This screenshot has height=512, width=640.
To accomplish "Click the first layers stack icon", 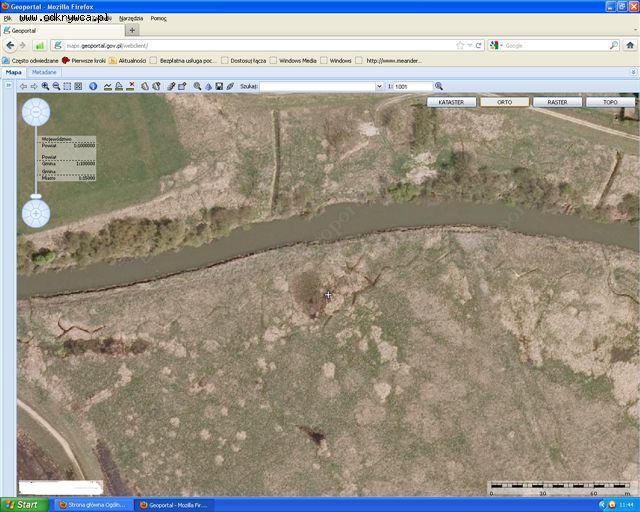I will 145,86.
